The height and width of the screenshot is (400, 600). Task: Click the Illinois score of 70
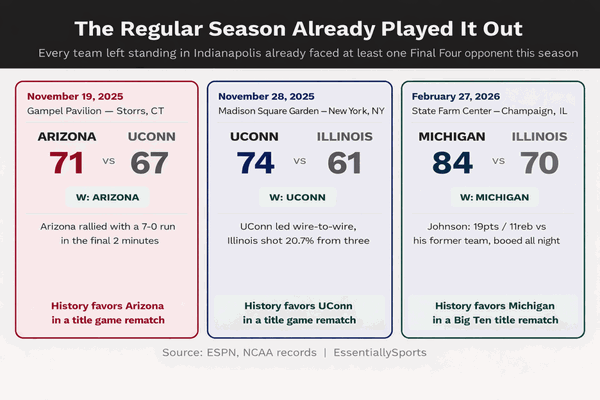[535, 162]
